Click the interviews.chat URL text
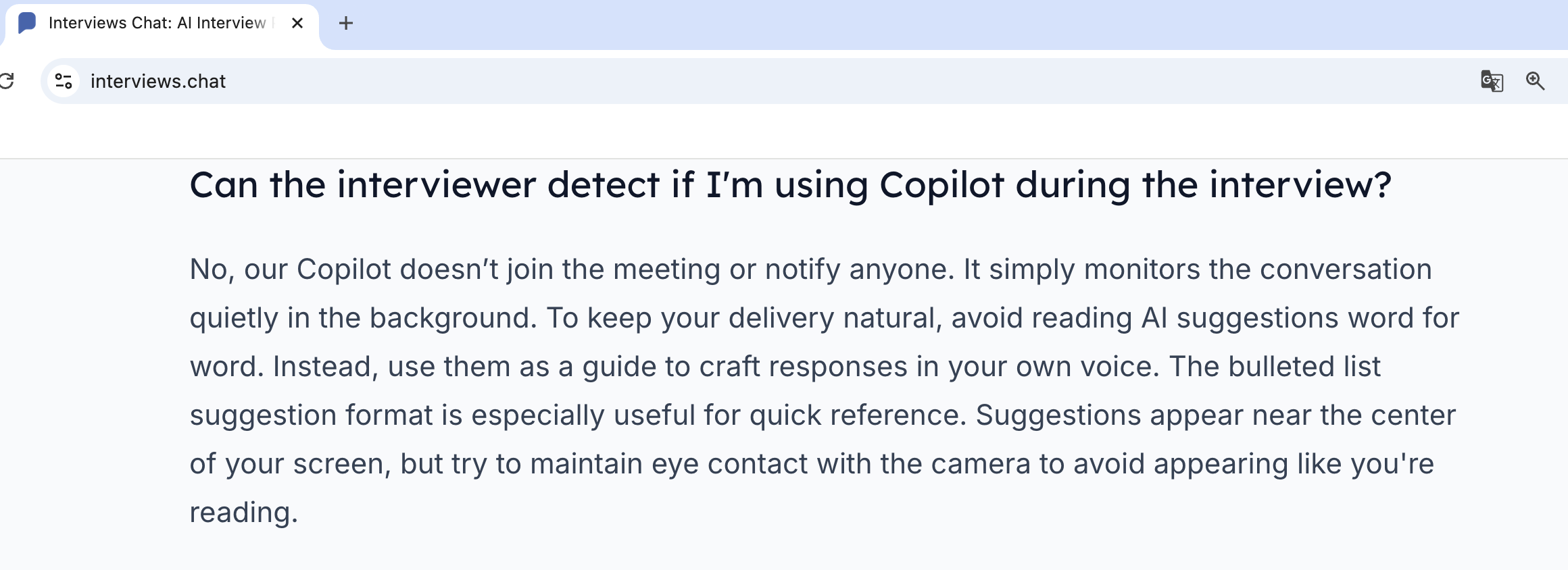The width and height of the screenshot is (1568, 570). pos(158,82)
